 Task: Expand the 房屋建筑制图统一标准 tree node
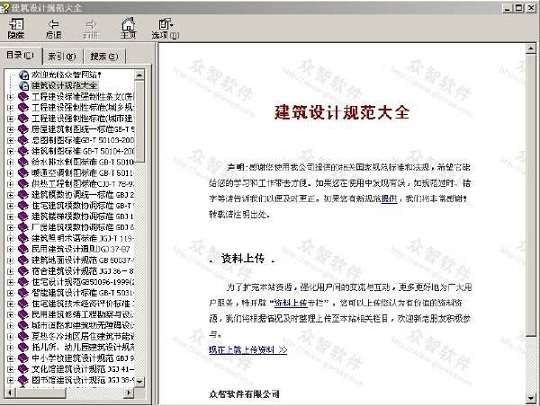pyautogui.click(x=10, y=129)
